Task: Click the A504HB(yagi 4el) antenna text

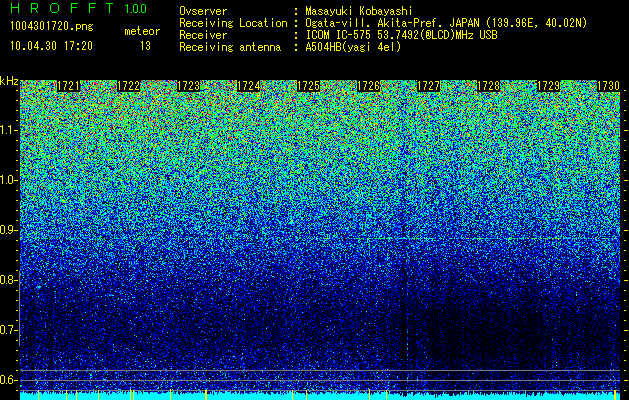Action: point(353,47)
